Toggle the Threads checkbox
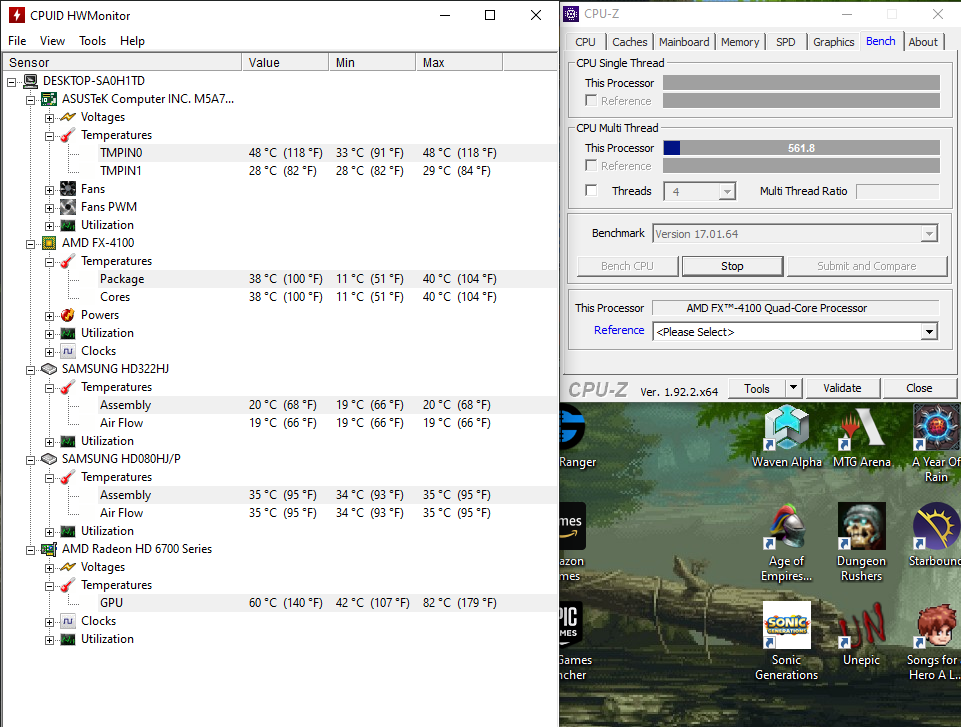The image size is (961, 727). point(592,191)
